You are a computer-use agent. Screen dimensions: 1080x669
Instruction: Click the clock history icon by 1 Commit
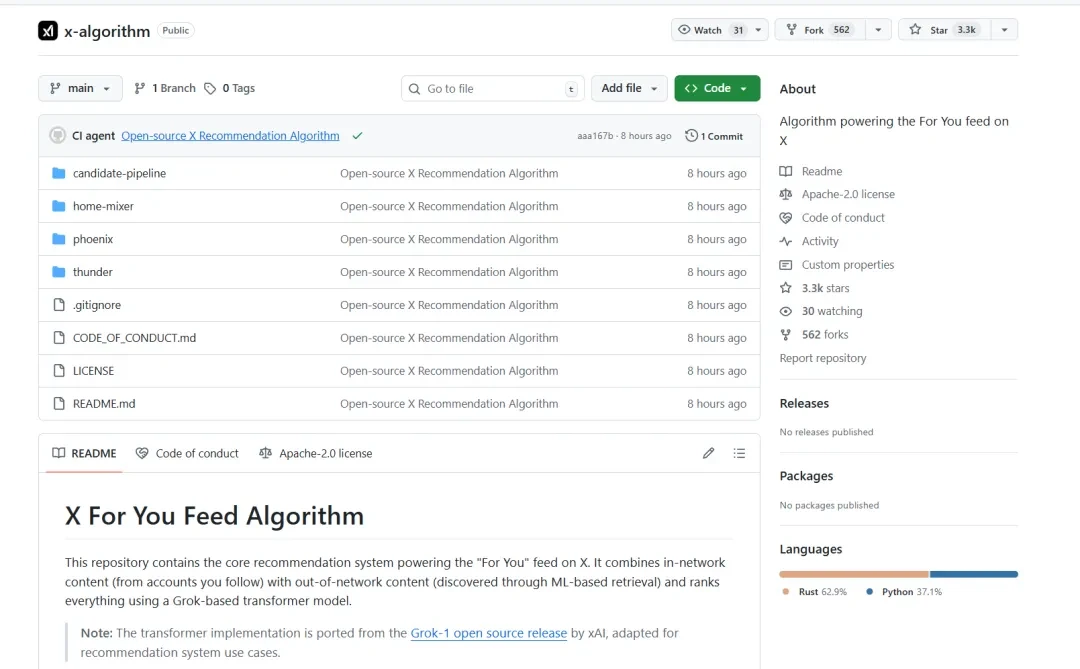(691, 136)
